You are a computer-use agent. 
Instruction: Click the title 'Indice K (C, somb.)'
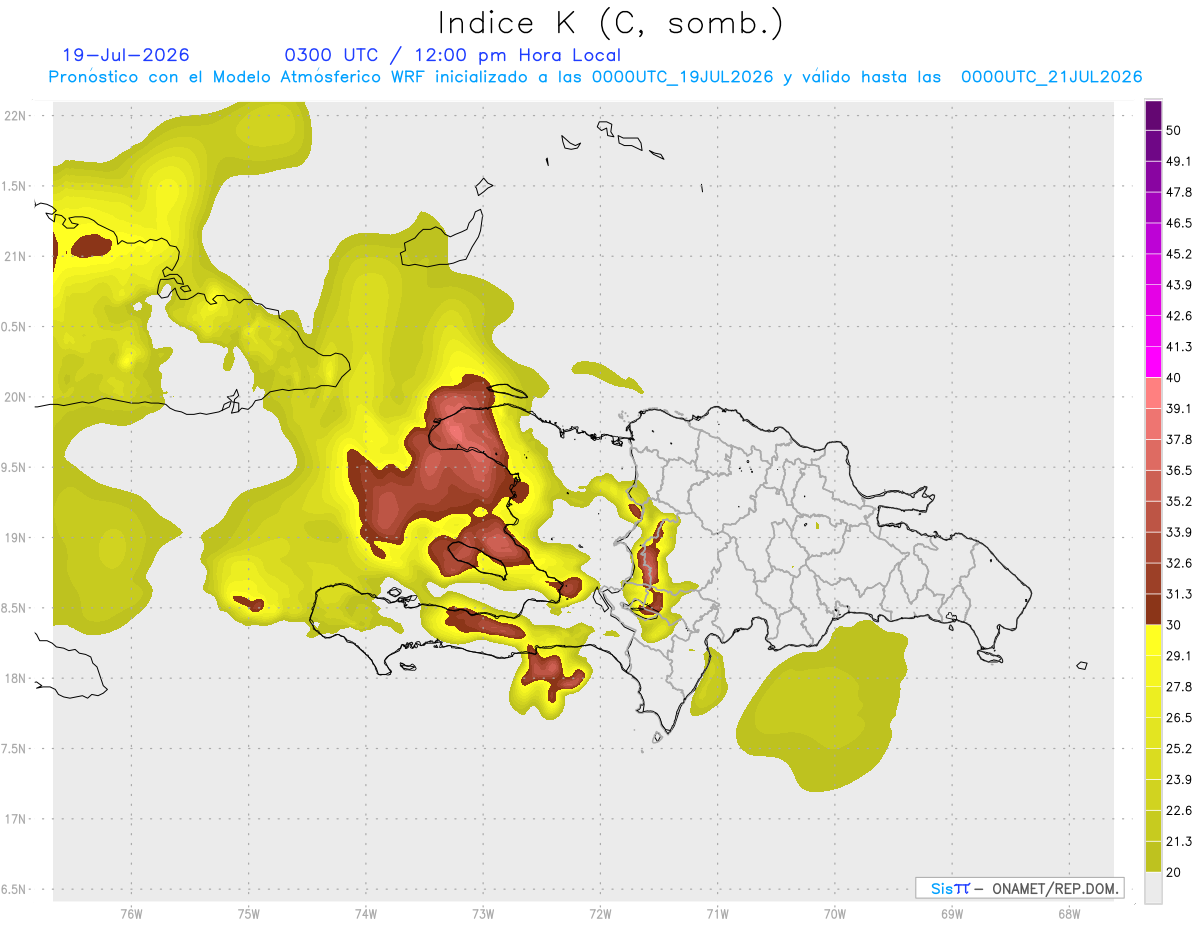pyautogui.click(x=610, y=22)
